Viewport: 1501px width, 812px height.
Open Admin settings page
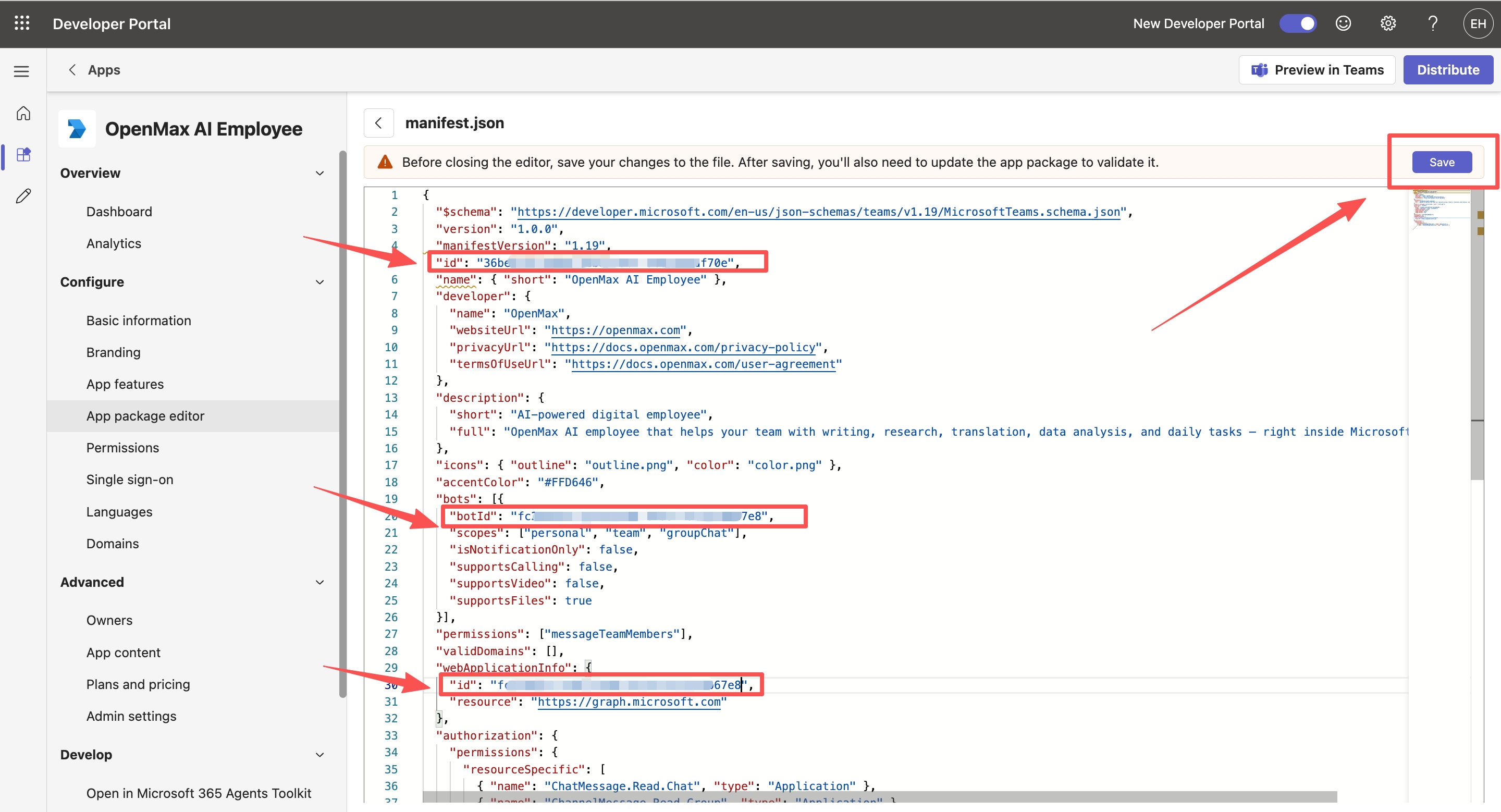131,716
